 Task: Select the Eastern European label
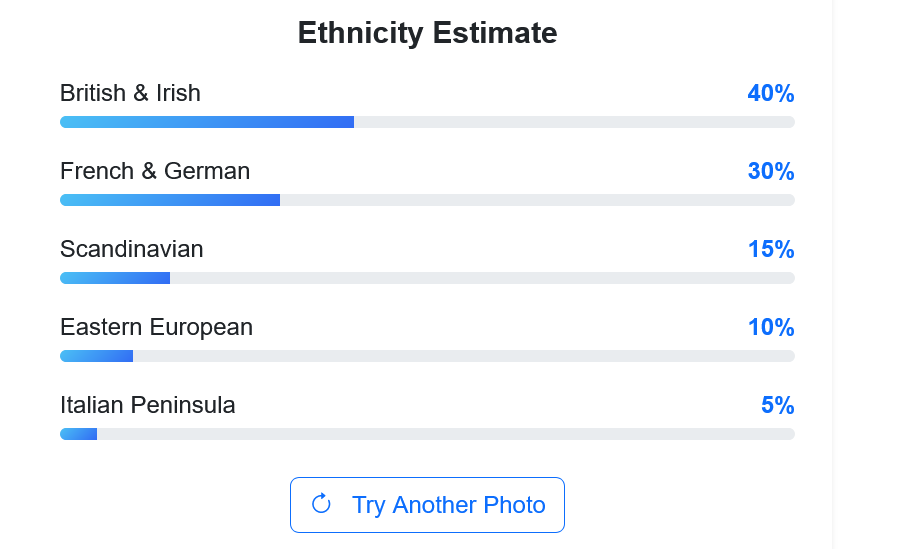click(156, 327)
